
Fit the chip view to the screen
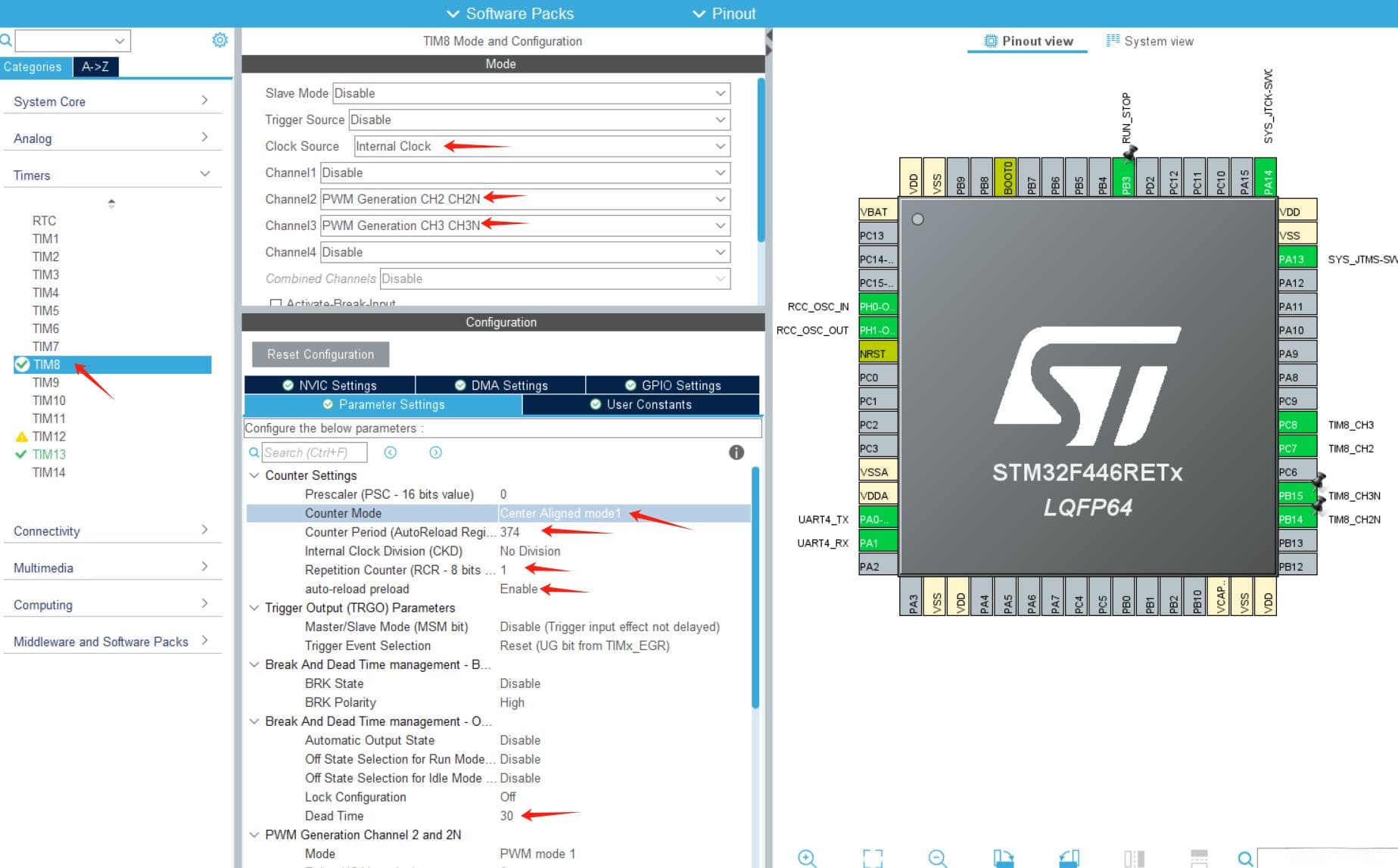click(x=872, y=857)
